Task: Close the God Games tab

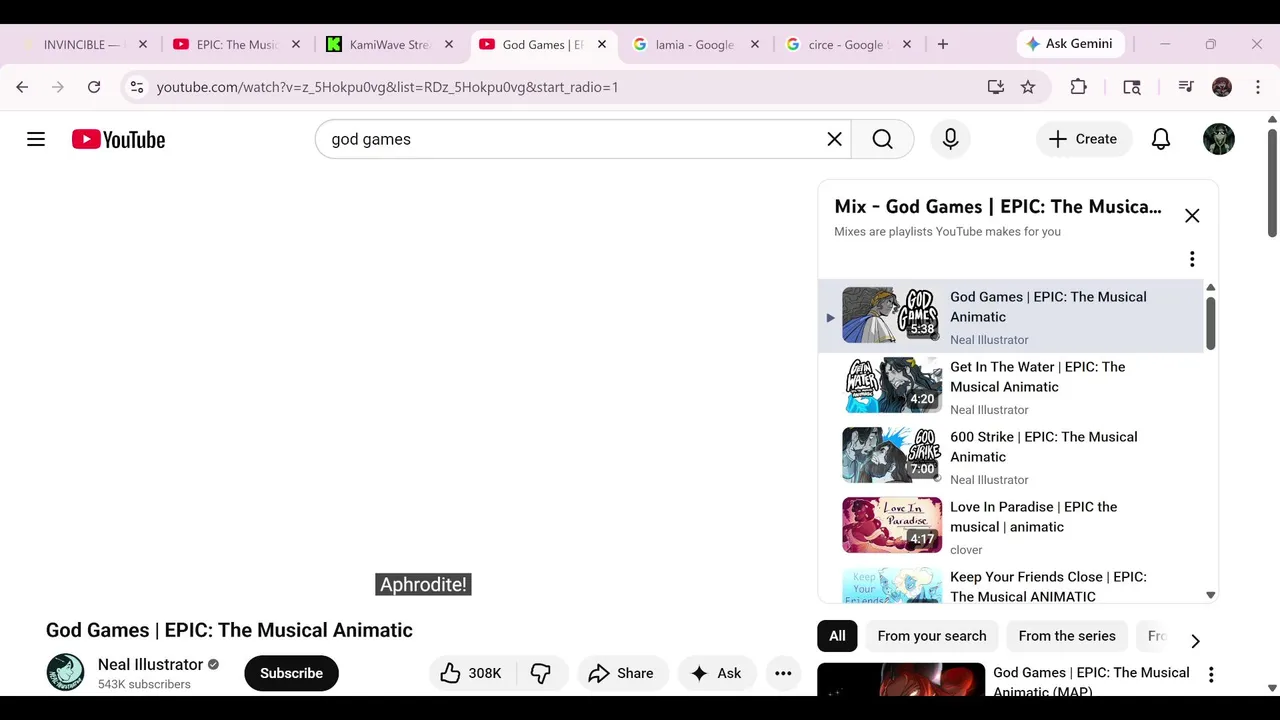Action: tap(602, 44)
